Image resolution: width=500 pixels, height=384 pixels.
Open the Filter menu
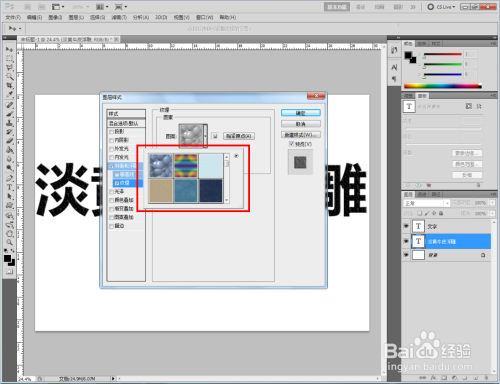[x=119, y=17]
